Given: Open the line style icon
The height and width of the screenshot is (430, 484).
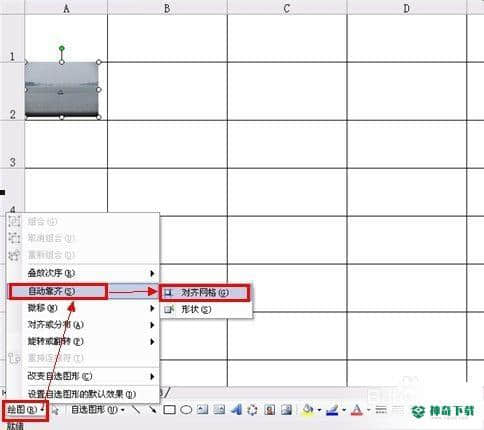Looking at the screenshot, I should (x=381, y=410).
